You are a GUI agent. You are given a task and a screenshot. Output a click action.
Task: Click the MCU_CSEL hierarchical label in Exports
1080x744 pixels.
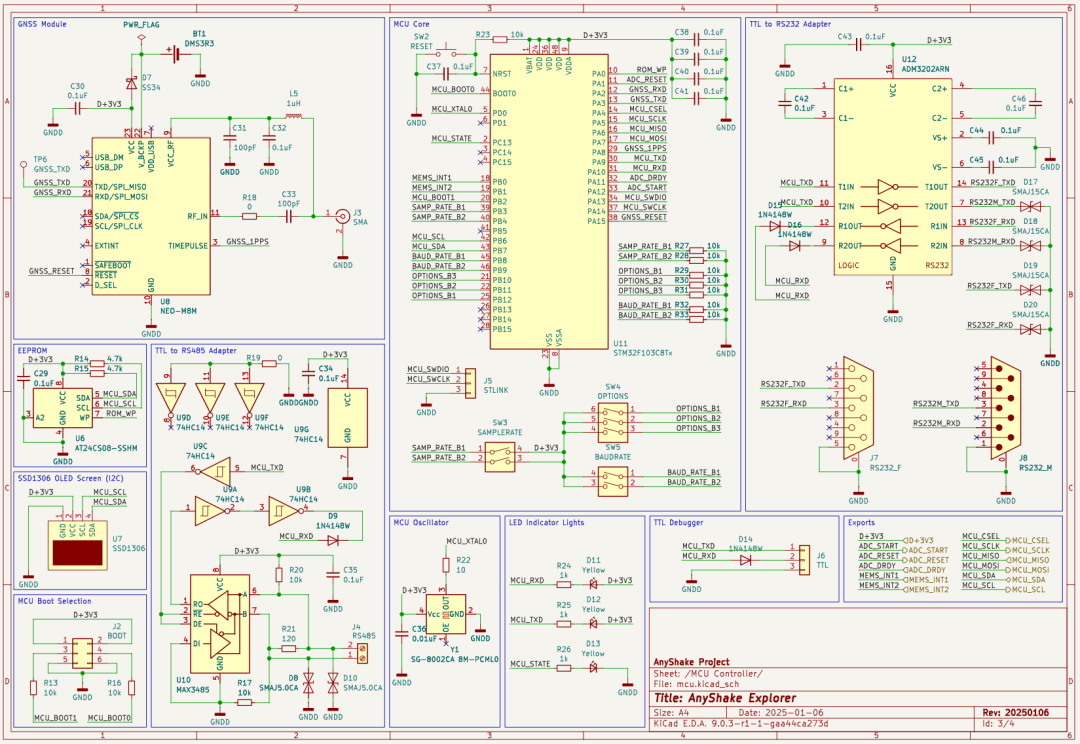pos(1028,541)
